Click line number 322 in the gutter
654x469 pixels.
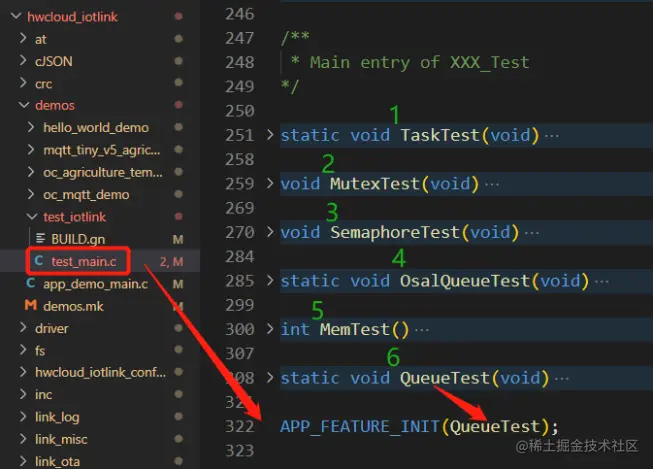[239, 426]
